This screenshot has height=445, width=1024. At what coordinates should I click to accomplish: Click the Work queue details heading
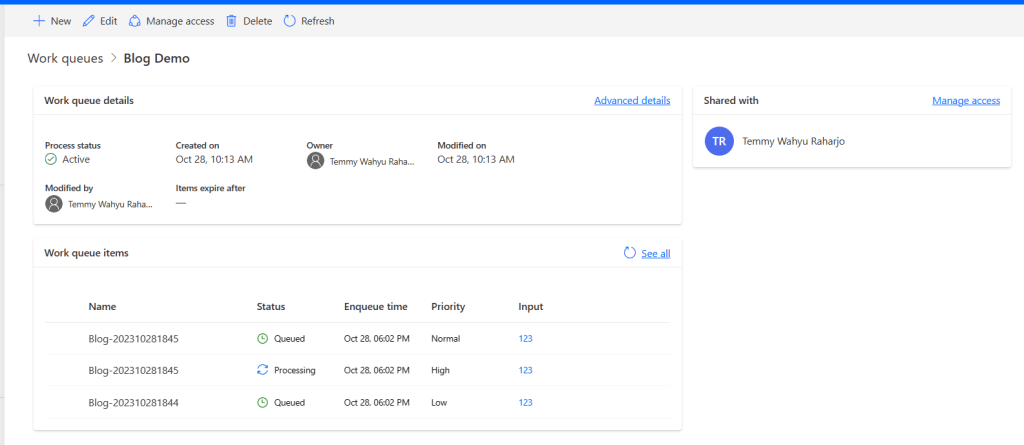pyautogui.click(x=89, y=101)
